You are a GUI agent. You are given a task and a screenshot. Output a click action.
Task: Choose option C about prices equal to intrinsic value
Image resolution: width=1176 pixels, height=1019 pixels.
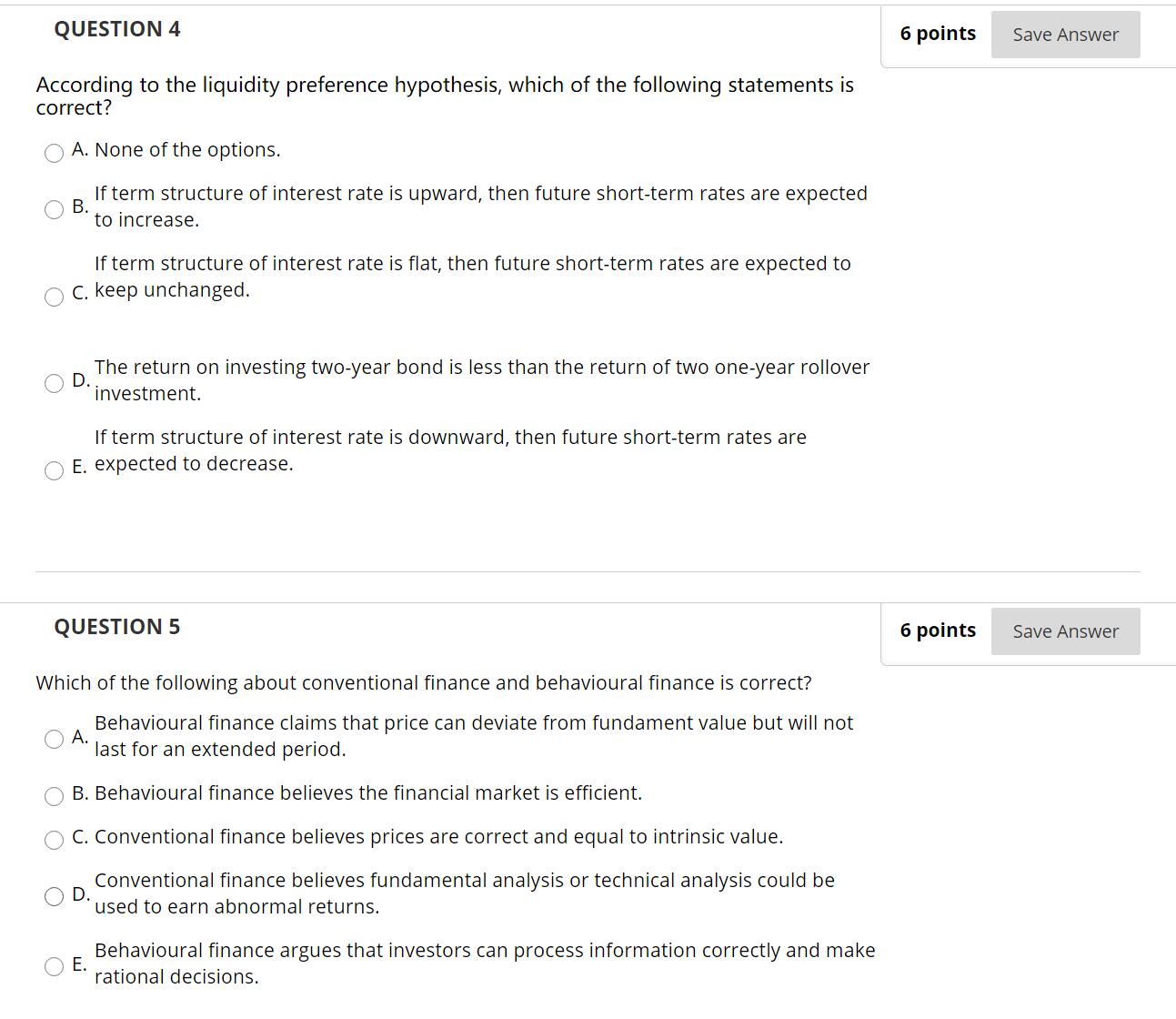point(55,840)
